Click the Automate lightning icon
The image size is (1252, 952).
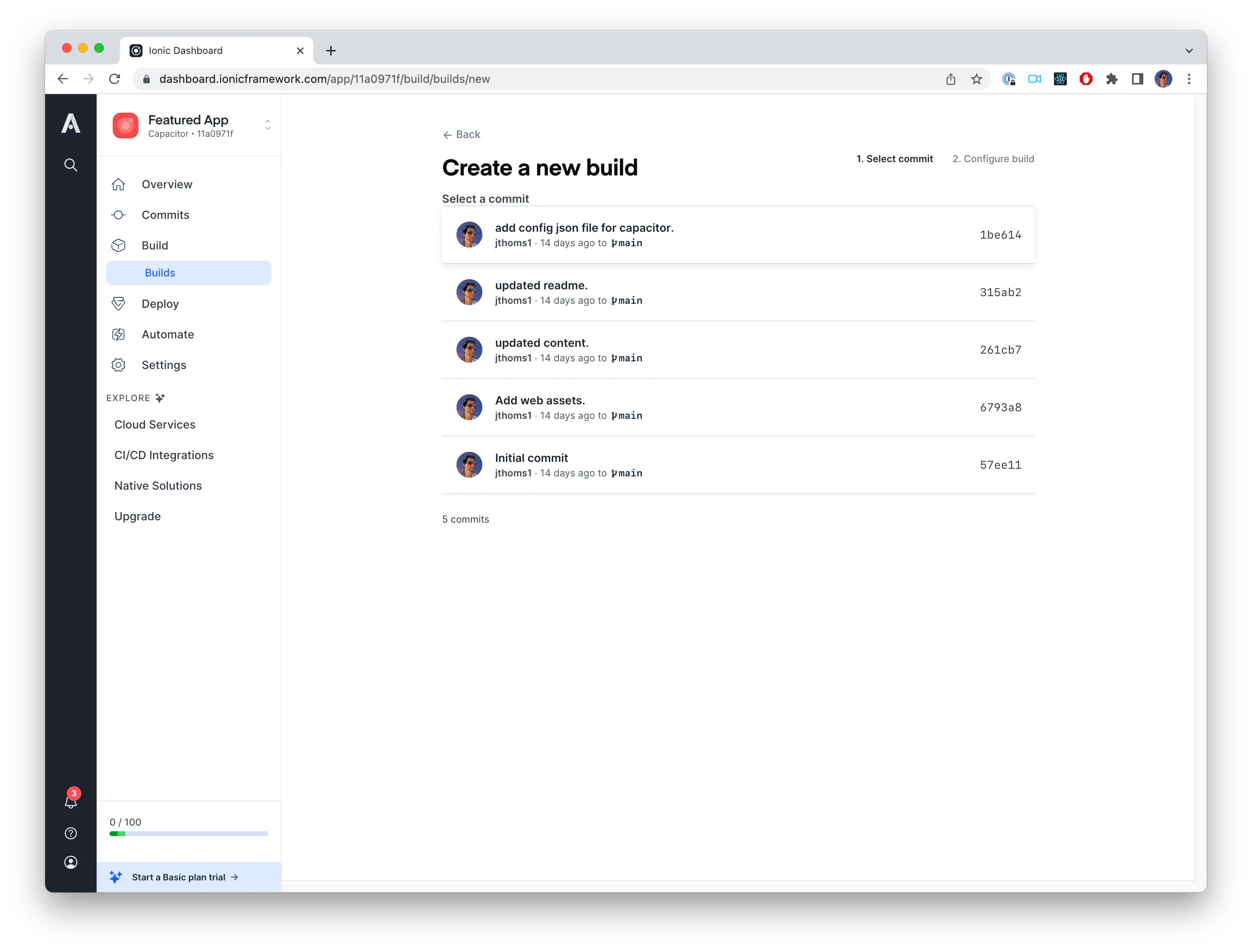(x=118, y=334)
